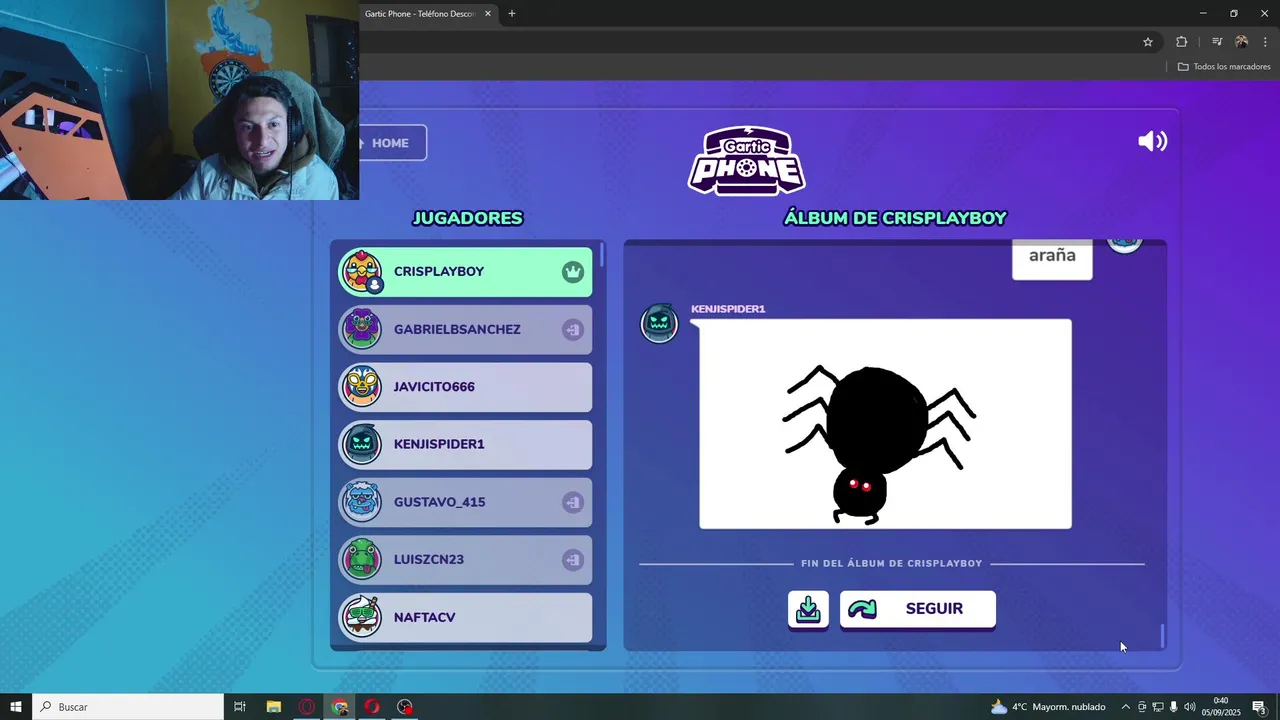Viewport: 1280px width, 720px height.
Task: Show hidden system tray icons
Action: point(1125,707)
